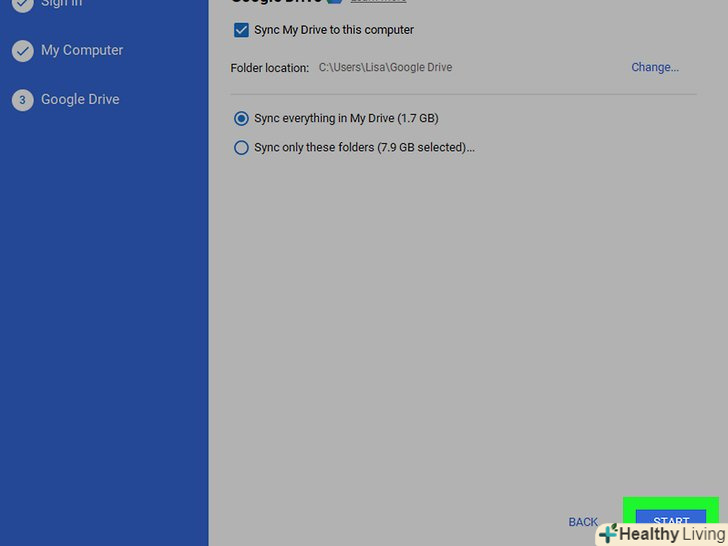Go BACK to the previous step
Screen dimensions: 728x546
(583, 522)
